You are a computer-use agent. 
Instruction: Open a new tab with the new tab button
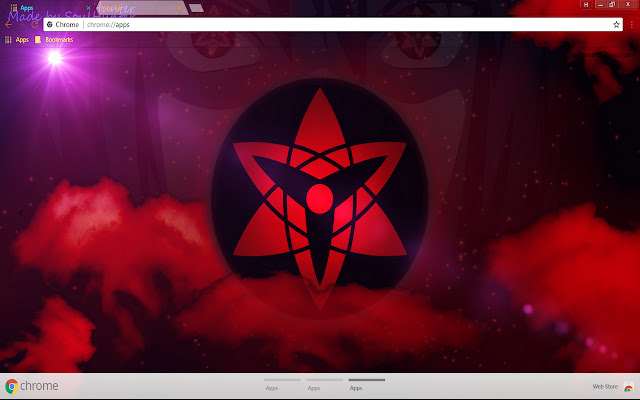click(196, 8)
